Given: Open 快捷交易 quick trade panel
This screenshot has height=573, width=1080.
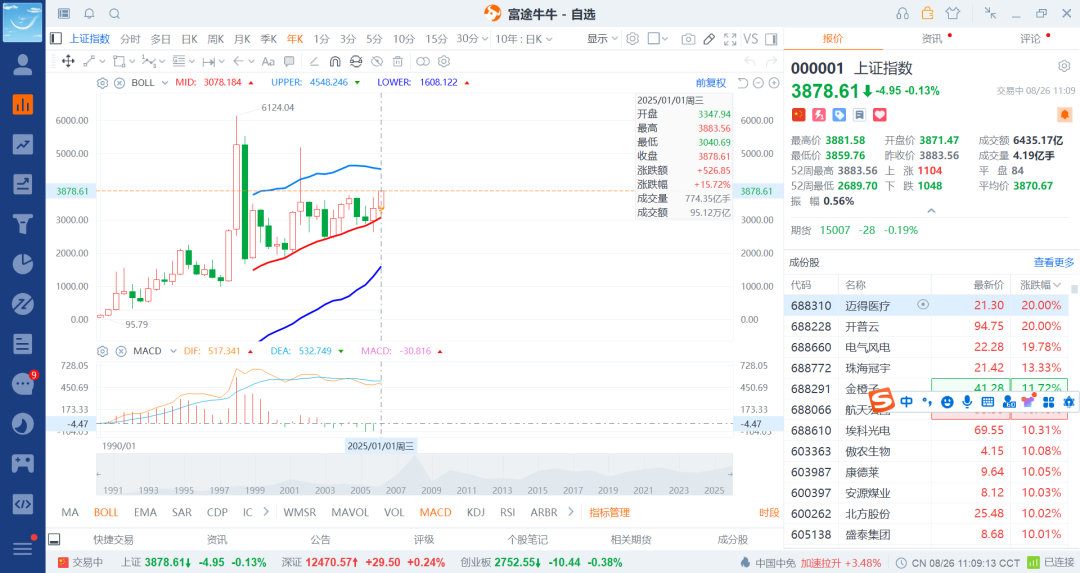Looking at the screenshot, I should pyautogui.click(x=113, y=539).
